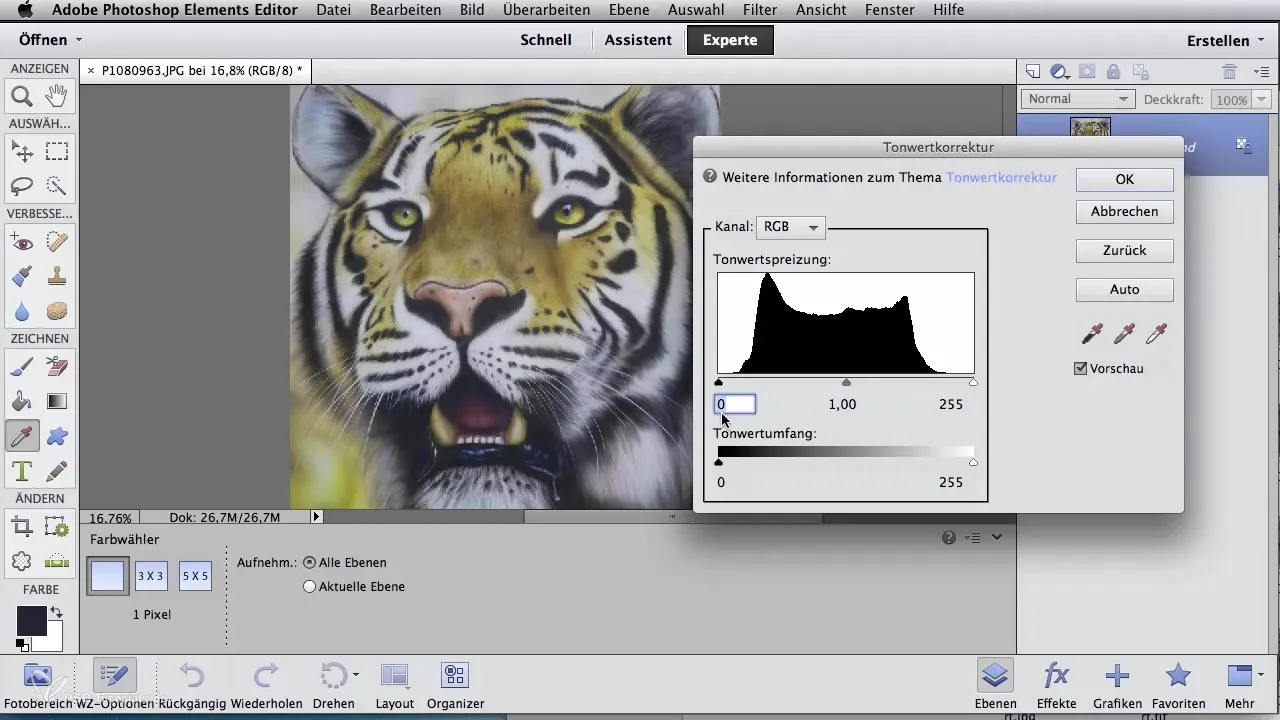Select the Cookie Cutter tool
Image resolution: width=1280 pixels, height=720 pixels.
pyautogui.click(x=21, y=562)
